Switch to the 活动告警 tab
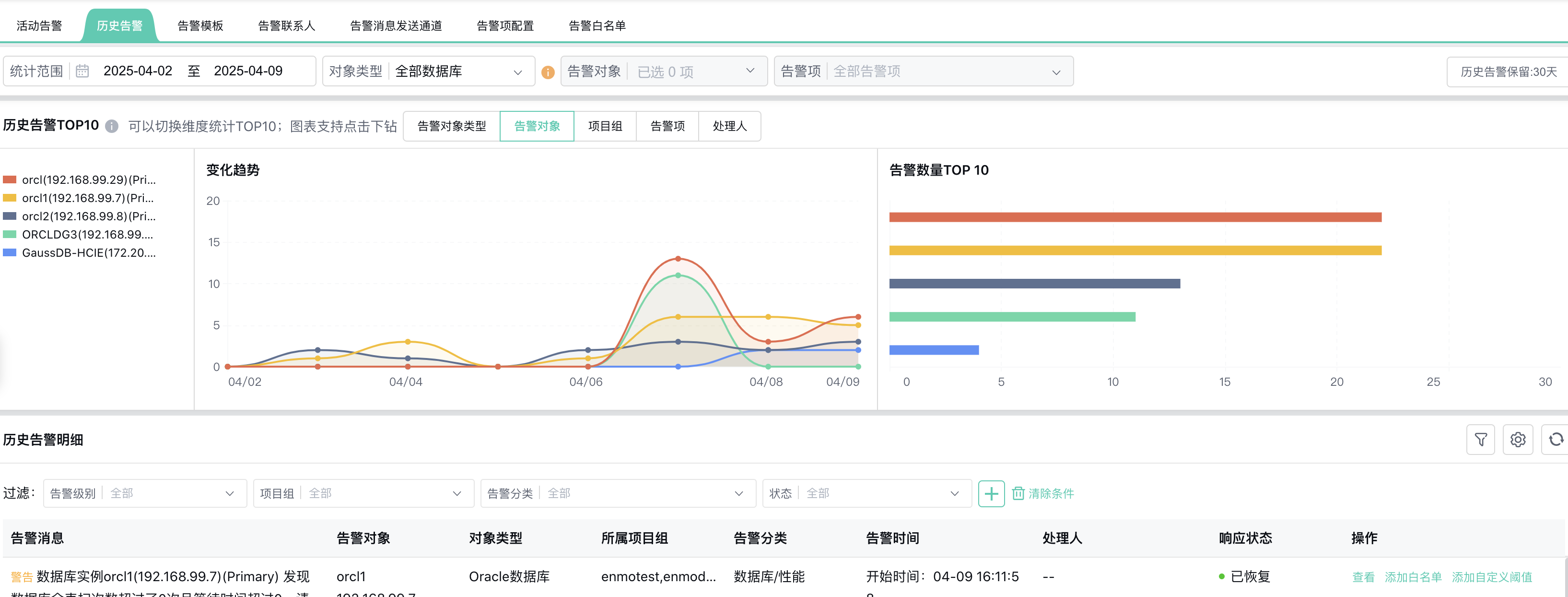This screenshot has width=1568, height=597. tap(39, 25)
